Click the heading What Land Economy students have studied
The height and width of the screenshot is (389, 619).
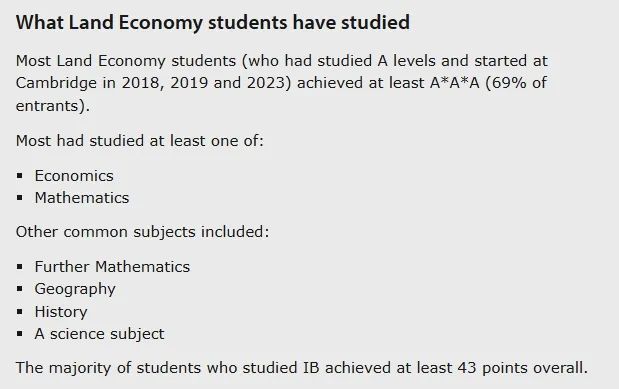[212, 23]
